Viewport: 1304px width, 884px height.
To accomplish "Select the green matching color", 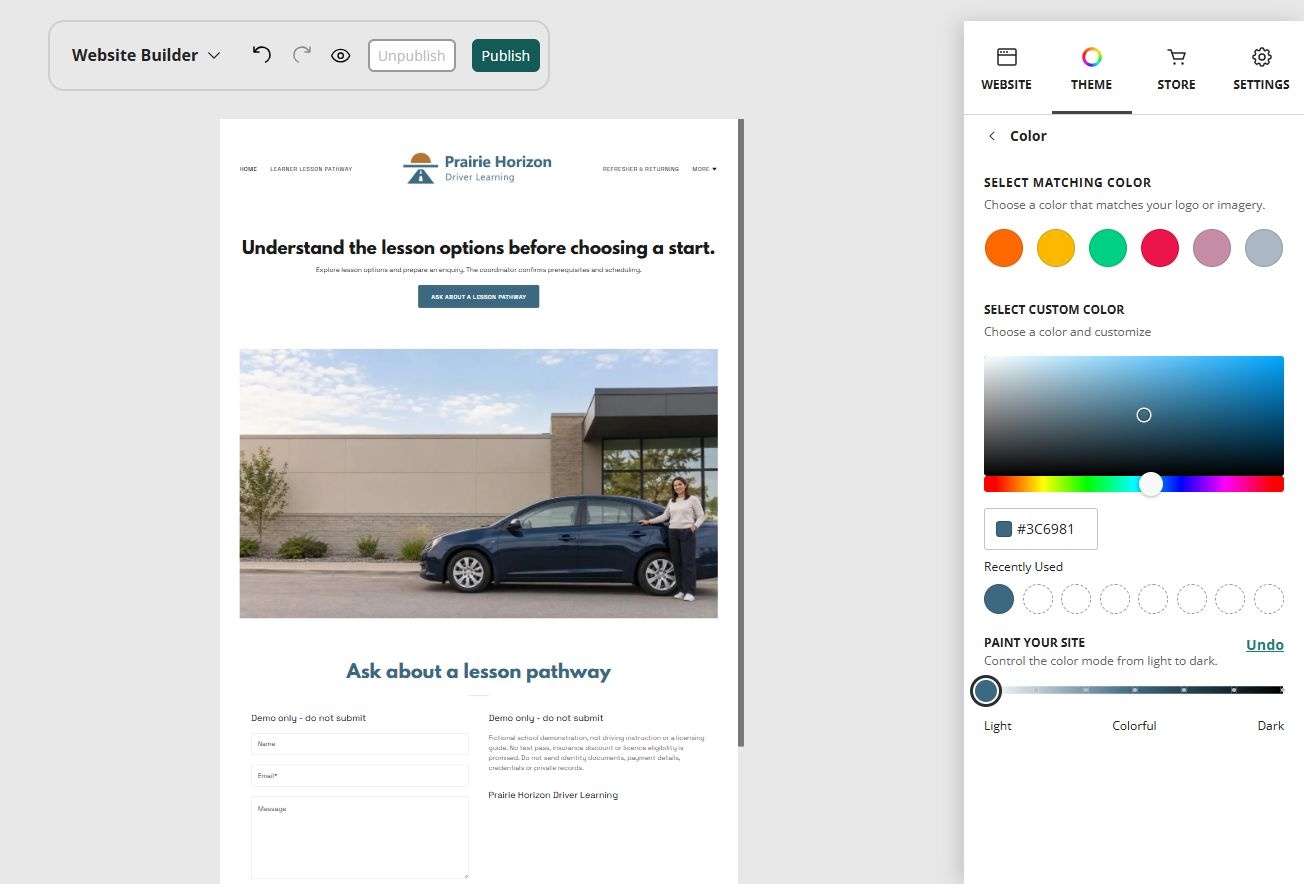I will [x=1107, y=248].
